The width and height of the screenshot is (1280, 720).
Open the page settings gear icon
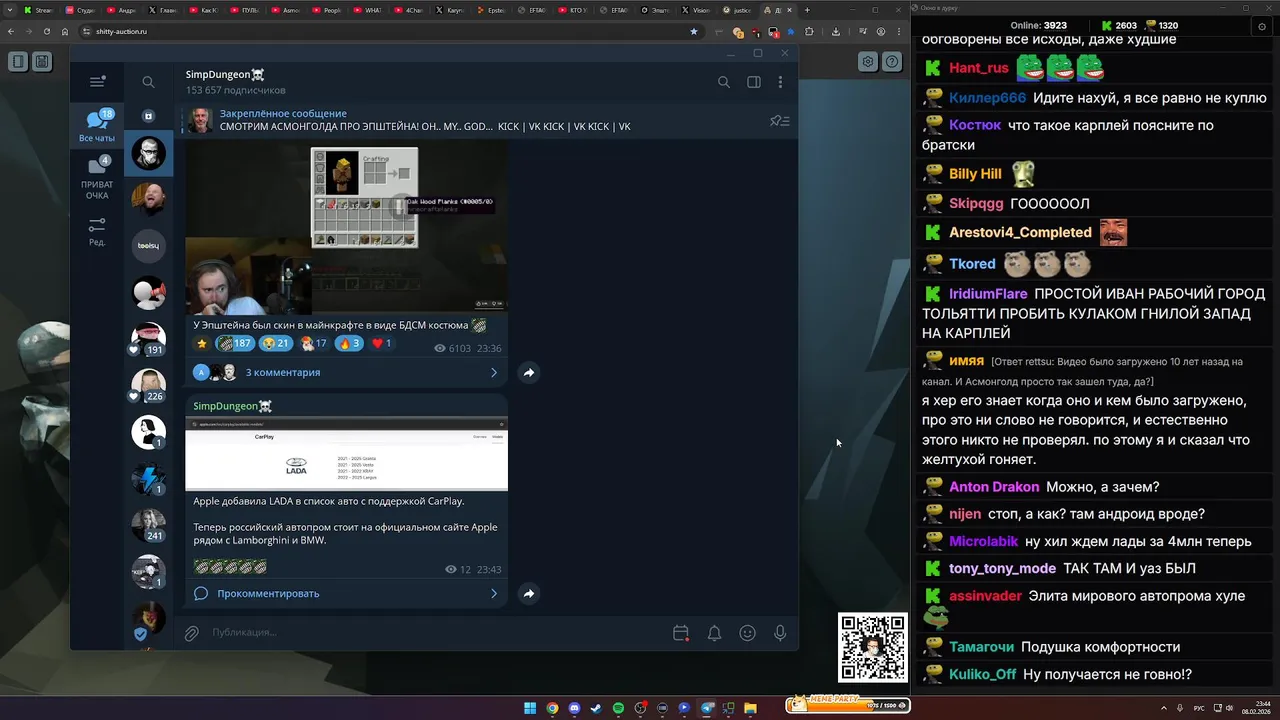[x=868, y=62]
